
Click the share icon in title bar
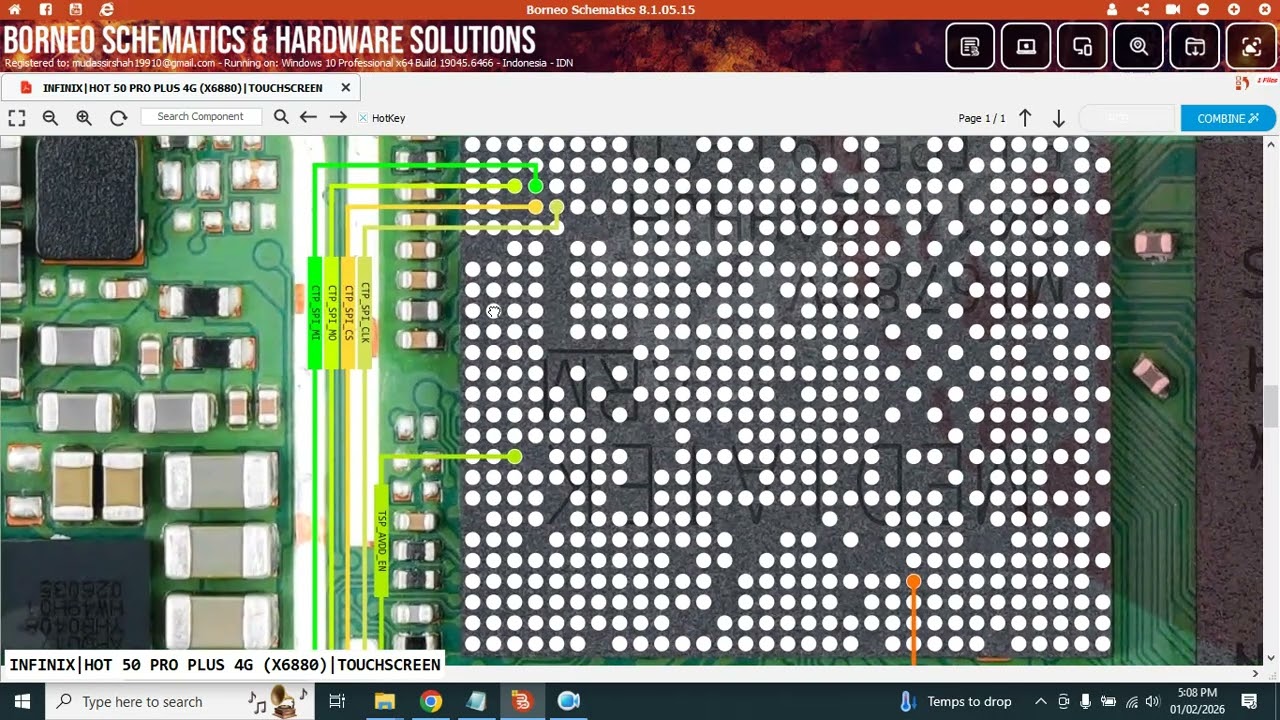point(1143,9)
